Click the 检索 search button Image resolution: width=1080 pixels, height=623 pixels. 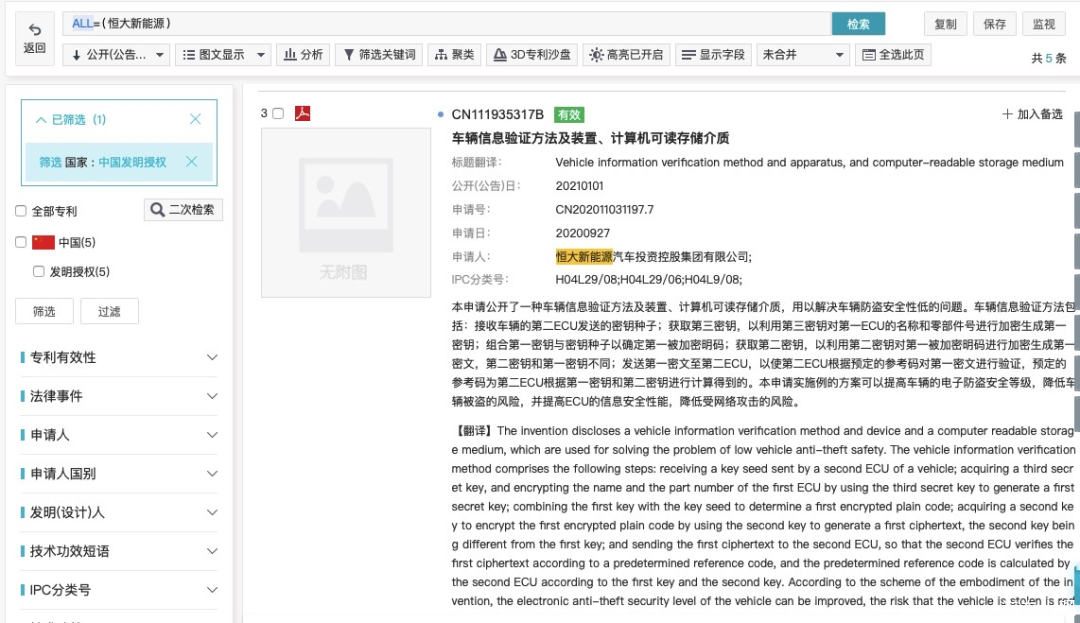pyautogui.click(x=858, y=24)
